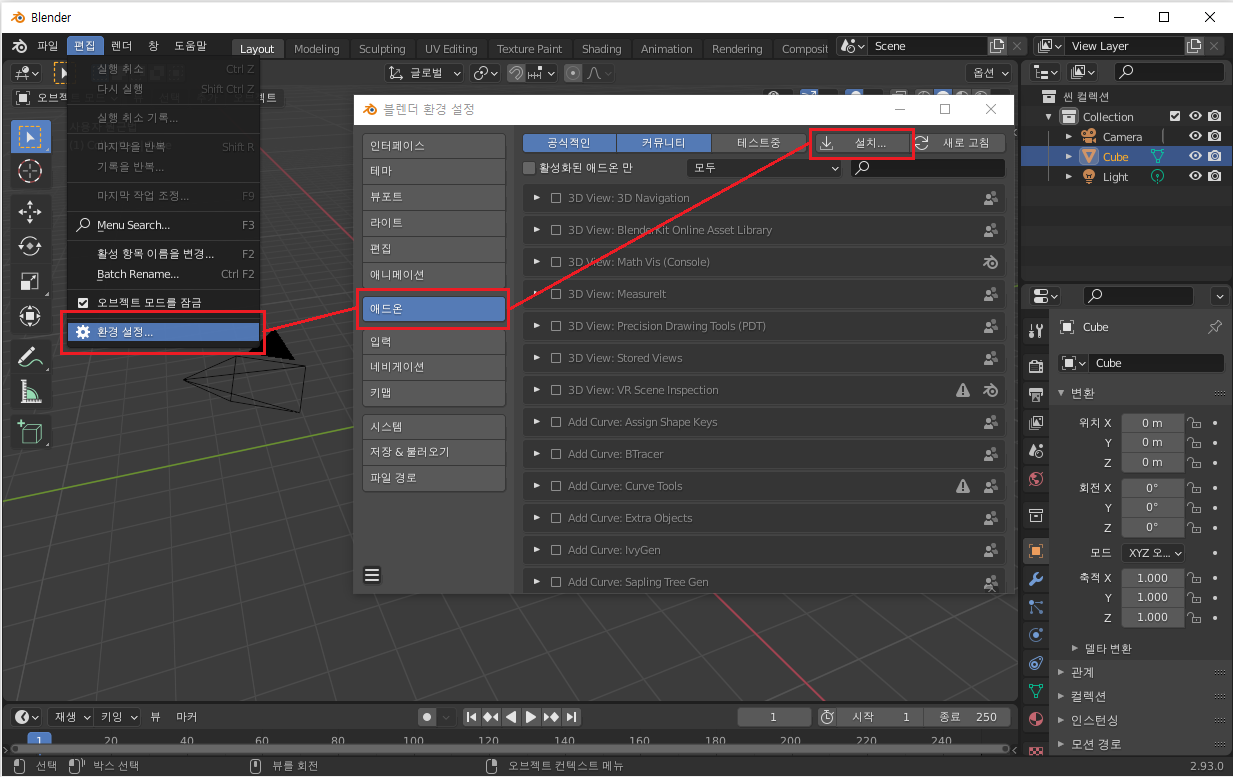Toggle Collection exclude checkbox in outliner
This screenshot has width=1233, height=777.
tap(1175, 117)
